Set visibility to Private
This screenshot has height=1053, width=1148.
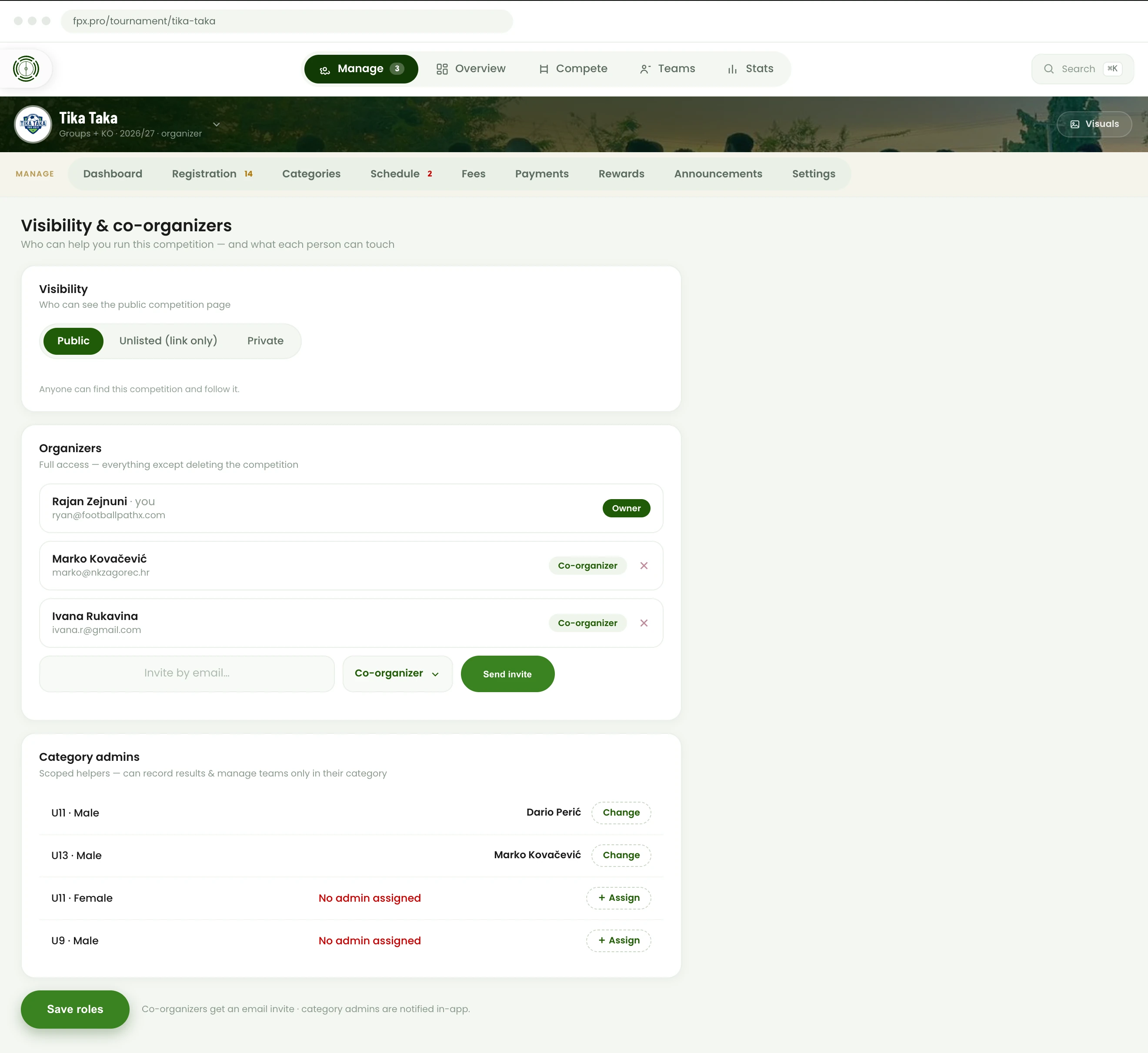click(266, 341)
